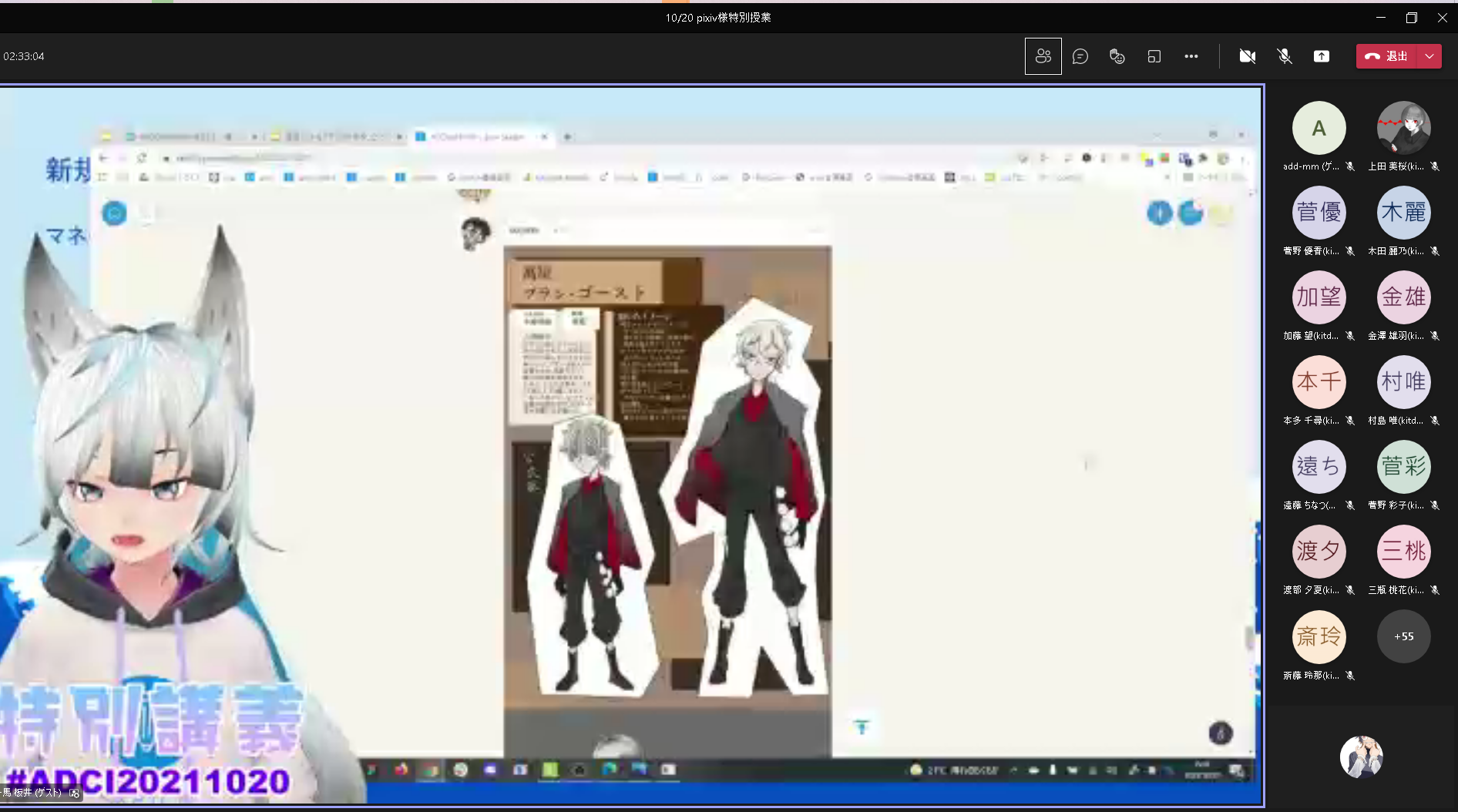Select participant avatar A add-mm
Viewport: 1458px width, 812px height.
[x=1319, y=128]
